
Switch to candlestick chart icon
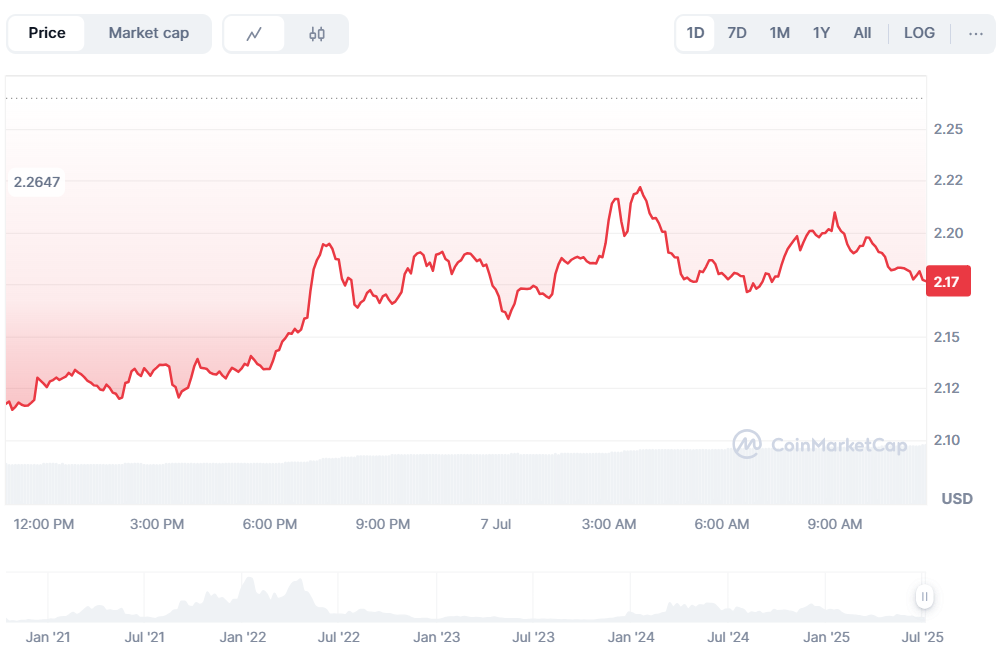click(x=317, y=33)
